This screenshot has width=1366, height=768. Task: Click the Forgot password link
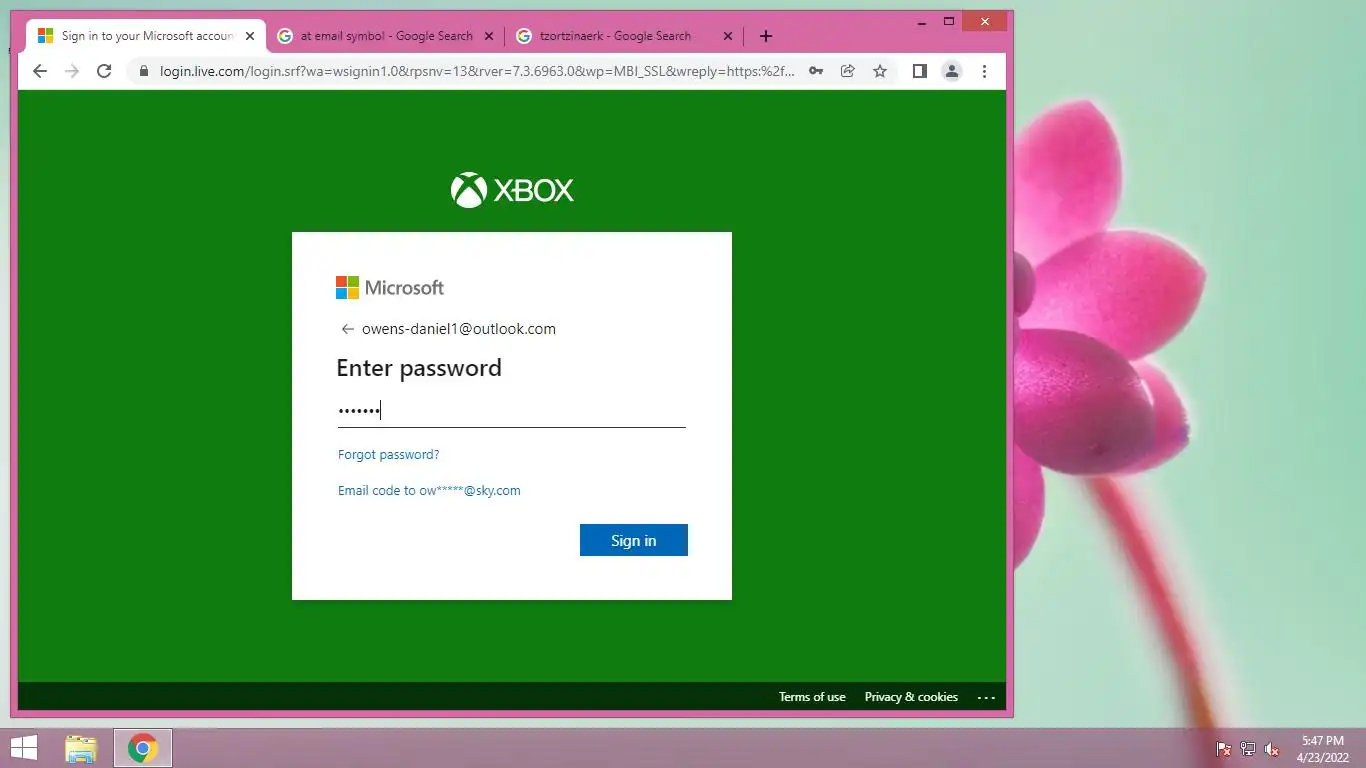(x=388, y=455)
